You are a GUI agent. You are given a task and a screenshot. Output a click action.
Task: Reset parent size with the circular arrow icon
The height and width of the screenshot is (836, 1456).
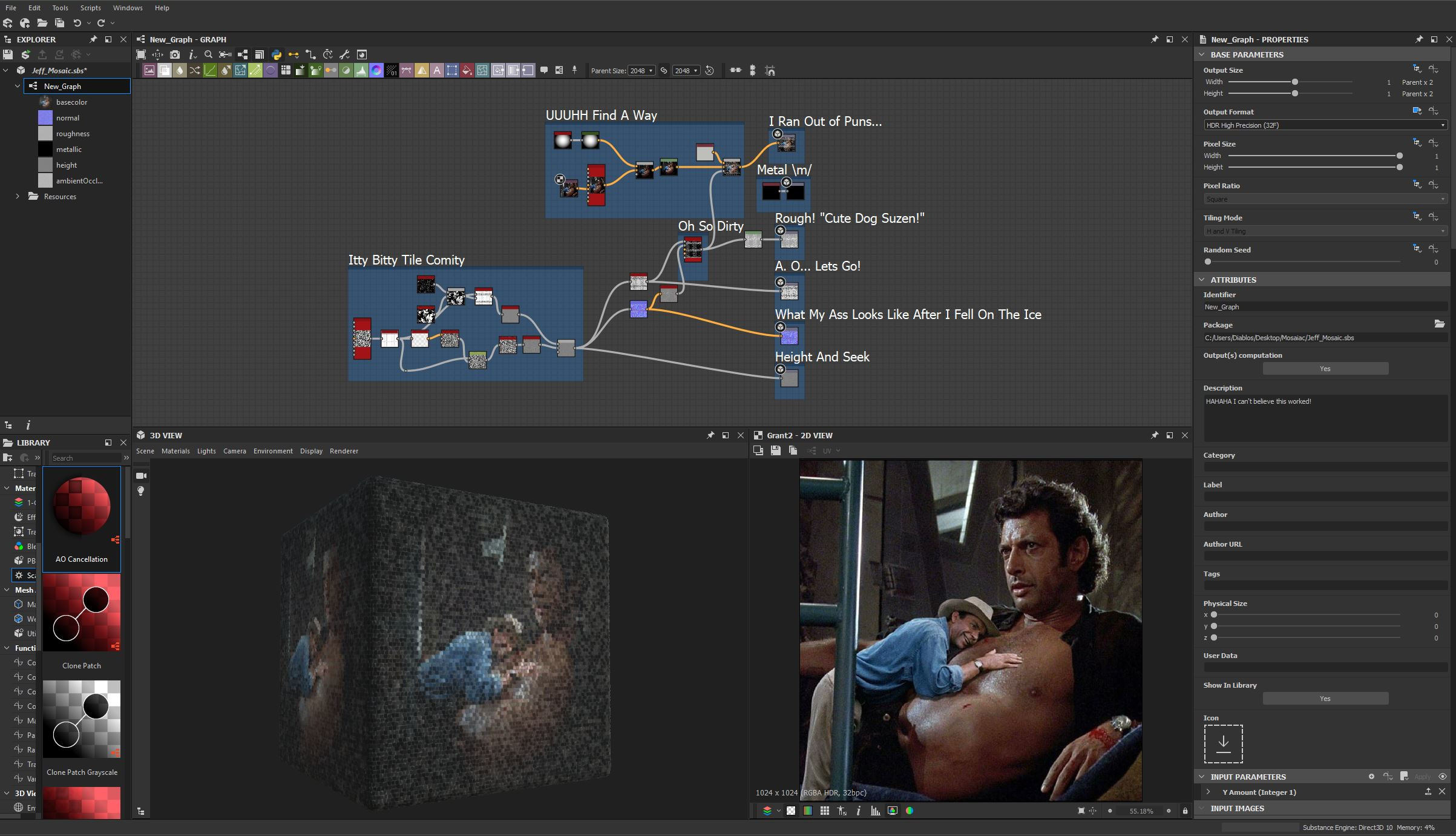pyautogui.click(x=710, y=70)
